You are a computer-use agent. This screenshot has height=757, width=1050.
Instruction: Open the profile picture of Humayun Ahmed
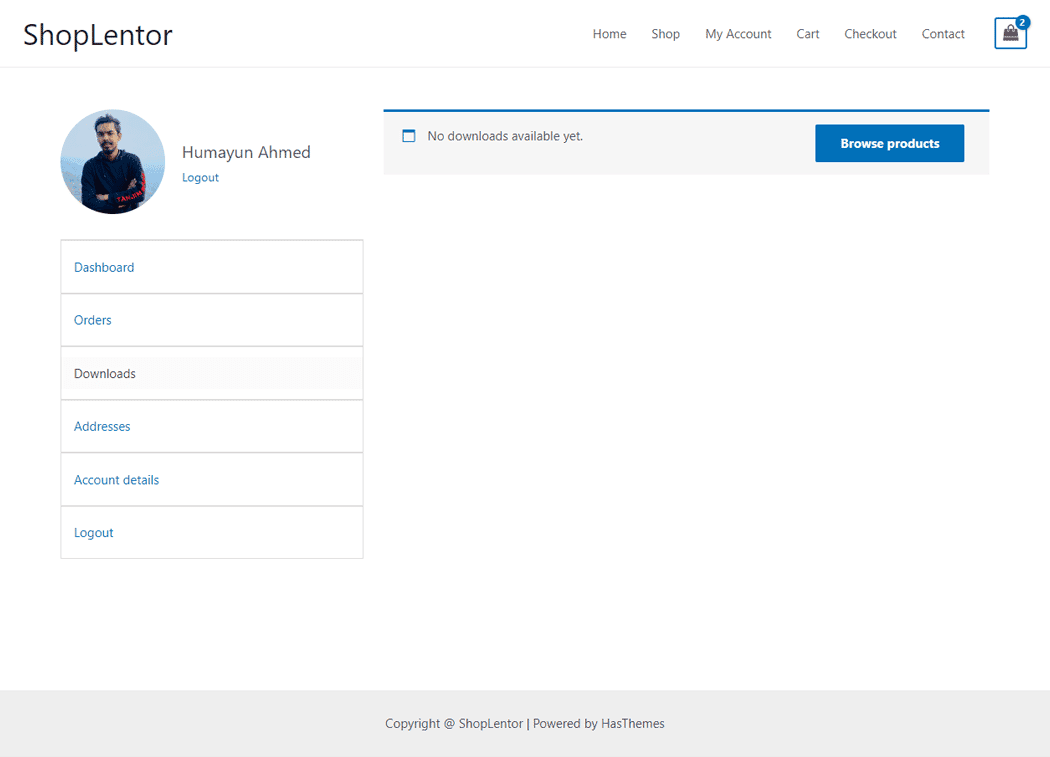coord(113,161)
